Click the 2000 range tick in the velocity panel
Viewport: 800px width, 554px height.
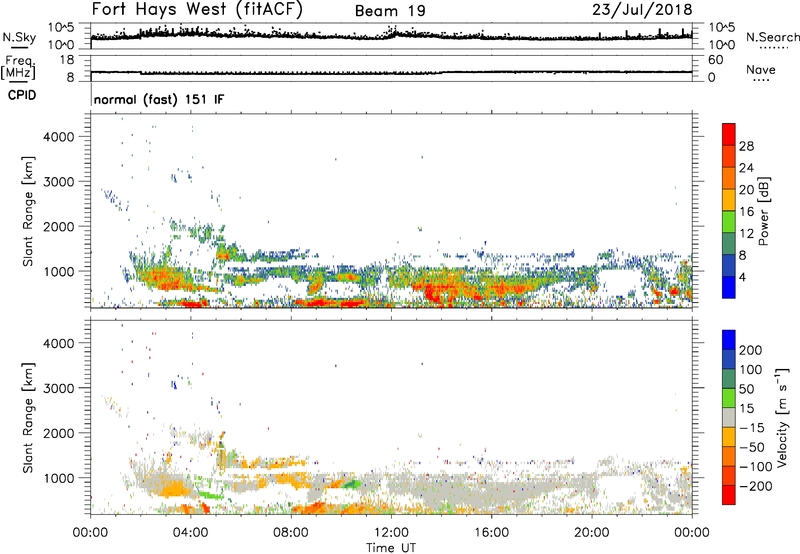pos(59,433)
